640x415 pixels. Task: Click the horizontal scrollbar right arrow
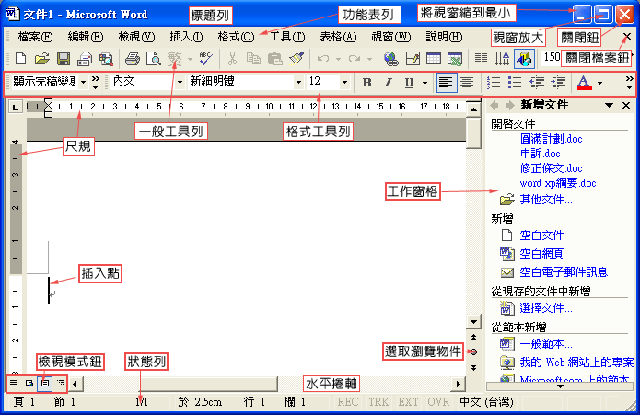(x=459, y=383)
